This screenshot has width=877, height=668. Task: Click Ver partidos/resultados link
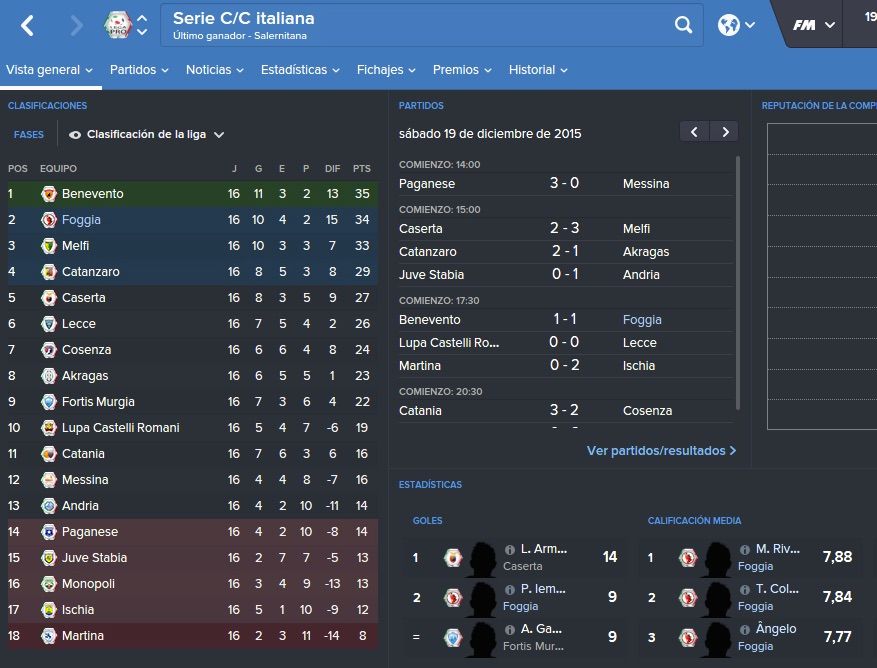[x=661, y=450]
